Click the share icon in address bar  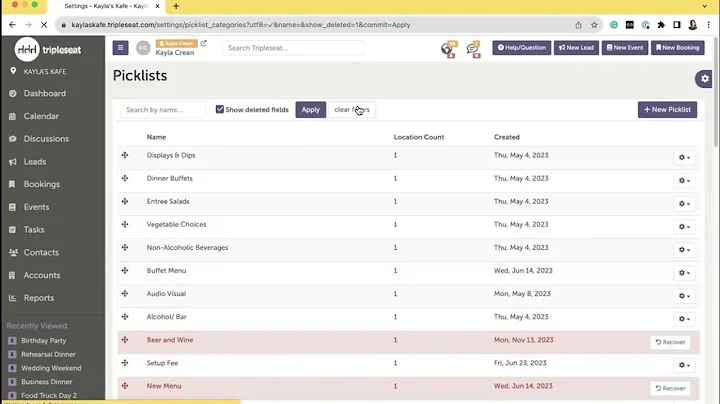click(579, 25)
